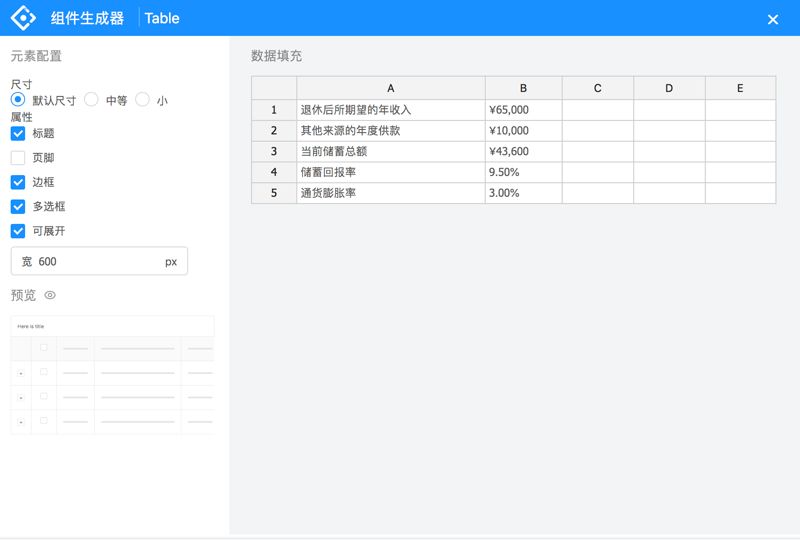Select the 默认尺寸 radio button
The width and height of the screenshot is (800, 540).
[x=18, y=100]
